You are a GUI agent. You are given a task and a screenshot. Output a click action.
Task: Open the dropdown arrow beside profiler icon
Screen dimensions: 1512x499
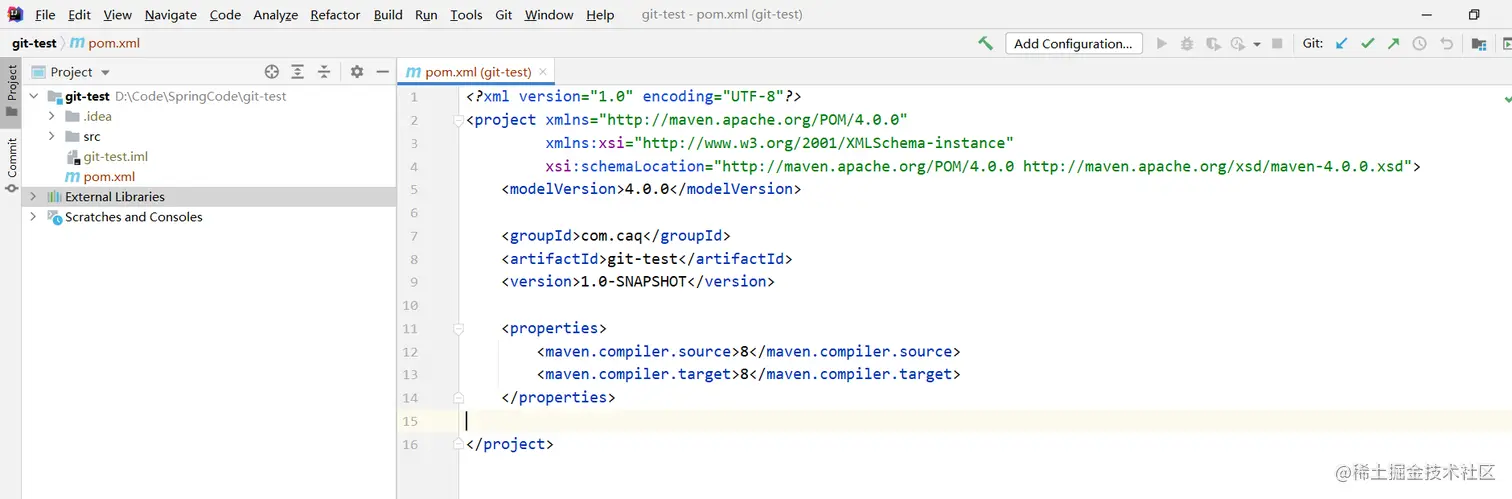(x=1256, y=44)
